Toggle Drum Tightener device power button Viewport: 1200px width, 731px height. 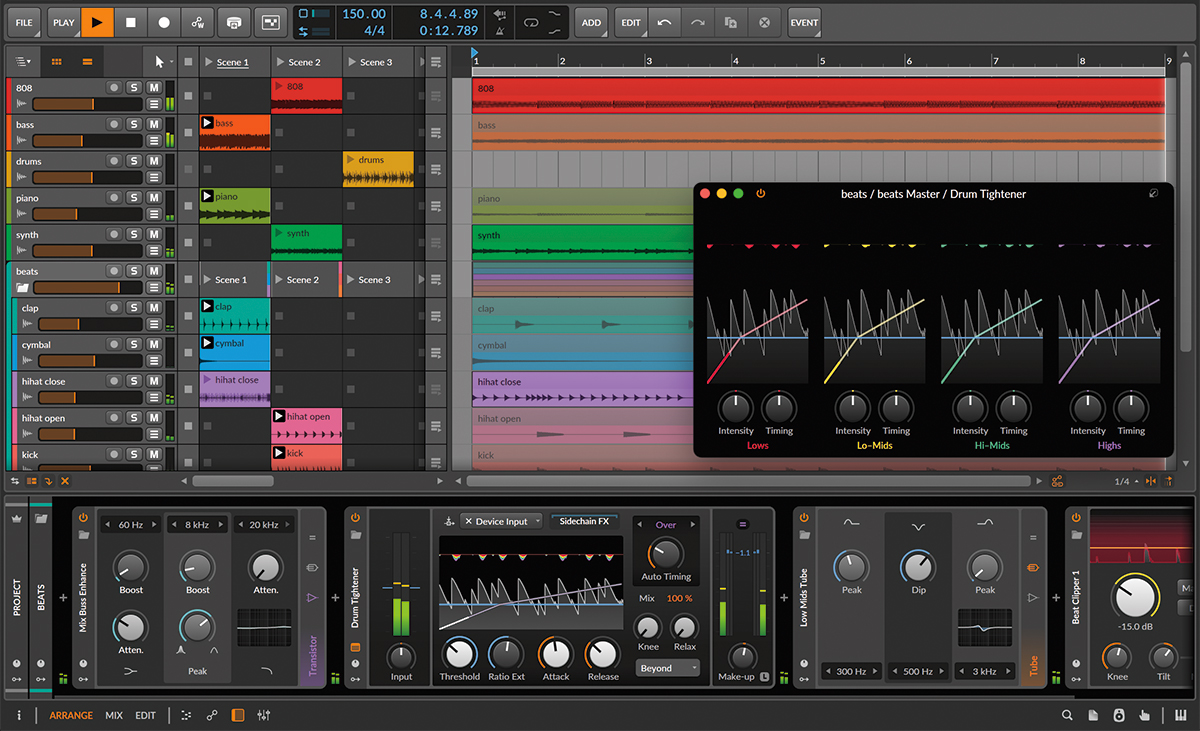(x=354, y=516)
